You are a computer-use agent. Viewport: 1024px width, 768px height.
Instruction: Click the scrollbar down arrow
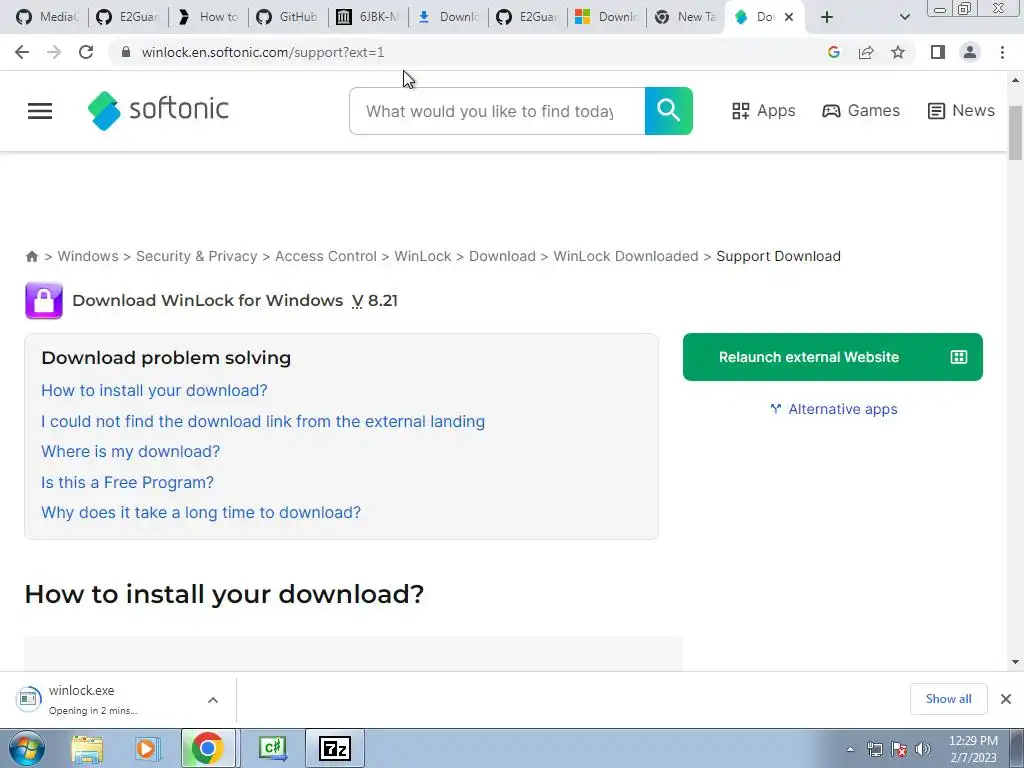point(1015,662)
